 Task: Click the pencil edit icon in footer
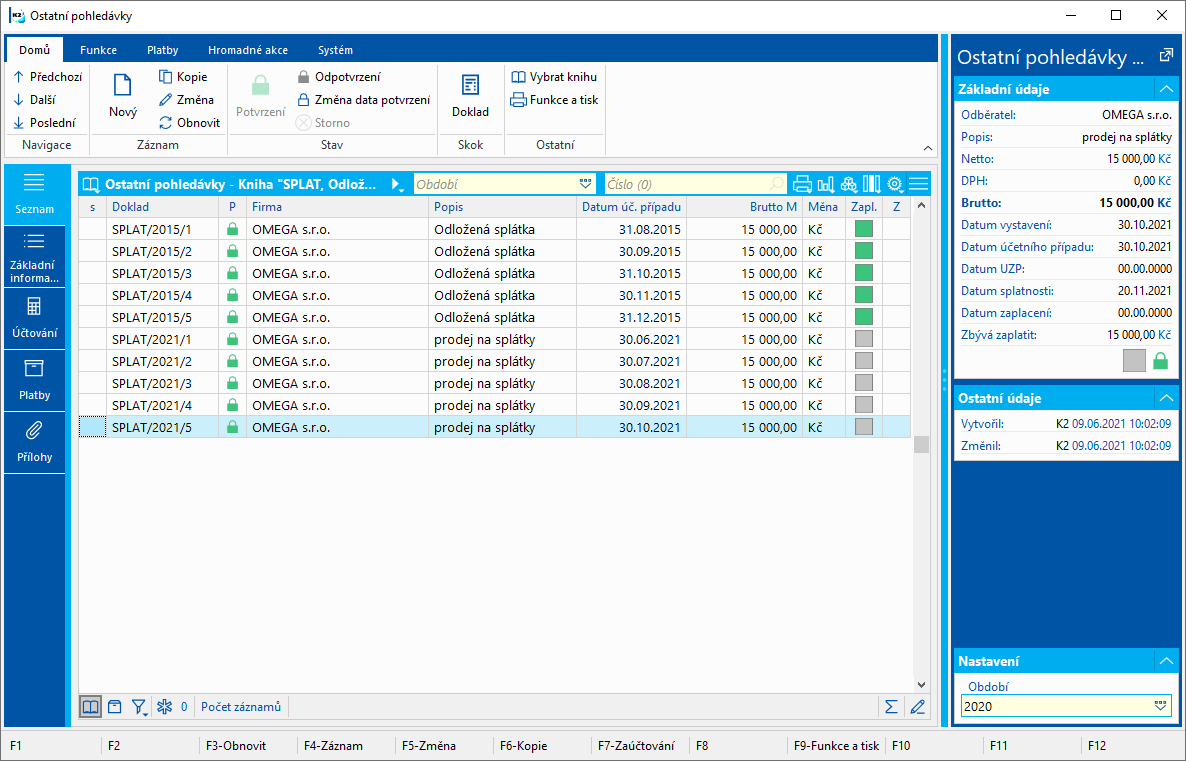pyautogui.click(x=917, y=707)
